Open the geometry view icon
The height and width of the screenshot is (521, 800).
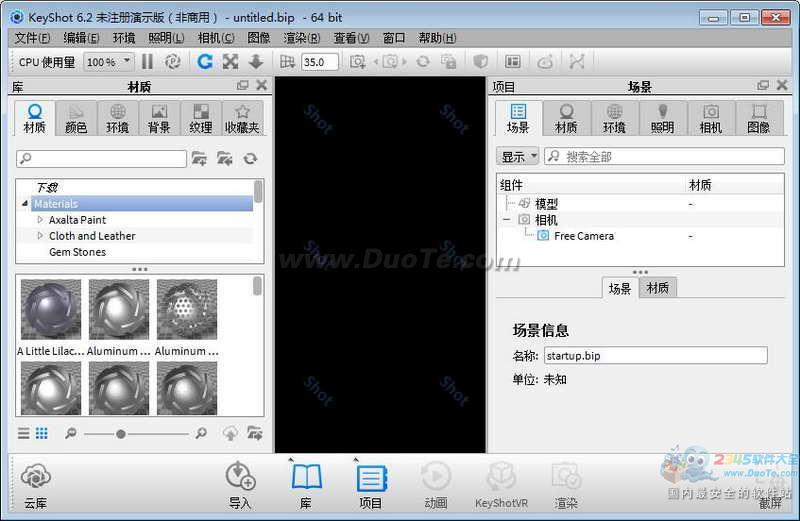point(513,62)
